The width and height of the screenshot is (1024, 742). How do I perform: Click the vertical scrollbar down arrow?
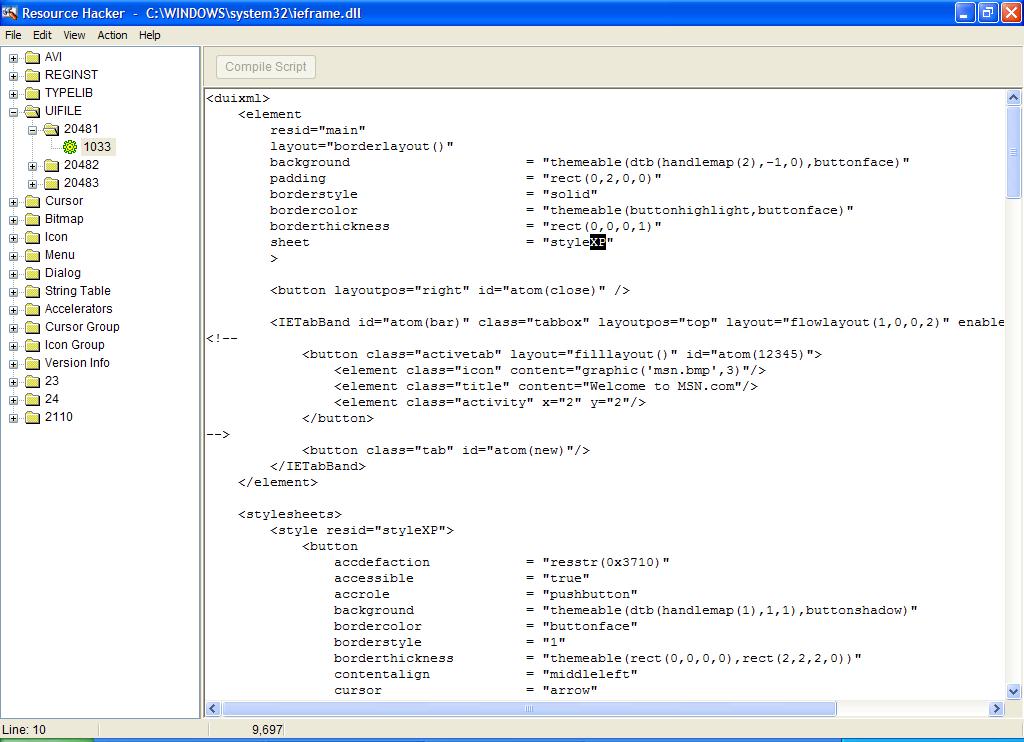pos(1014,691)
